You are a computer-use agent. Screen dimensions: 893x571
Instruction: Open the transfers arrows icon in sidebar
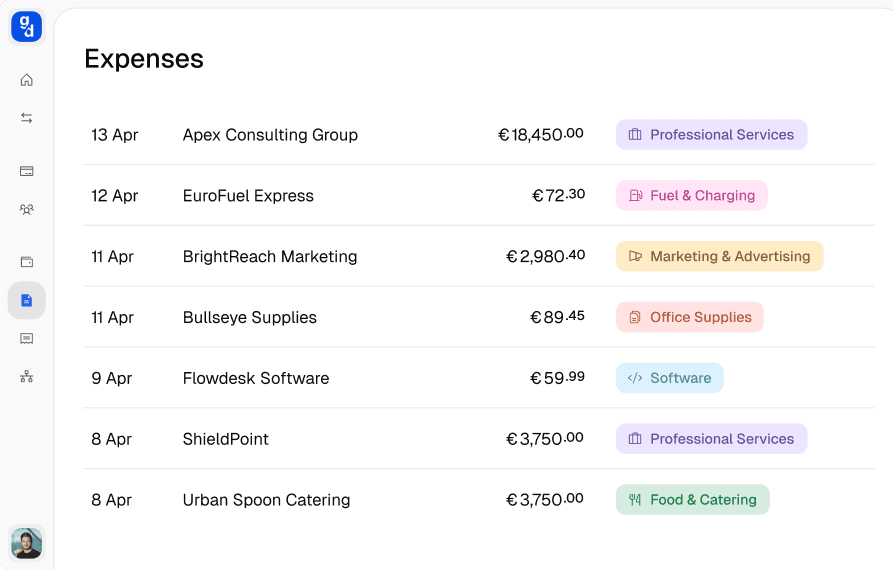[x=27, y=118]
